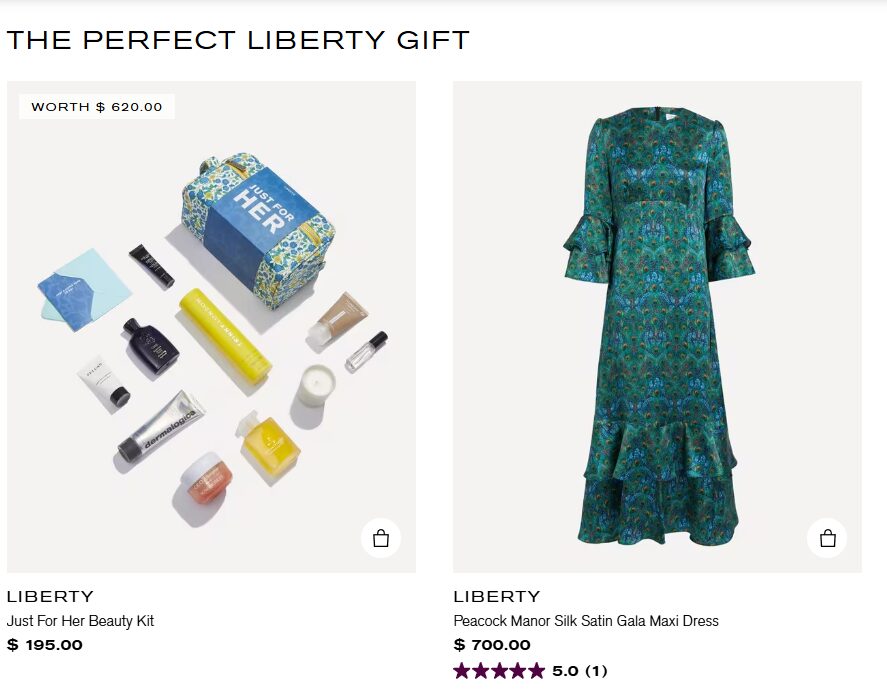Click the white candle in the kit photo
The height and width of the screenshot is (693, 887).
pos(316,386)
